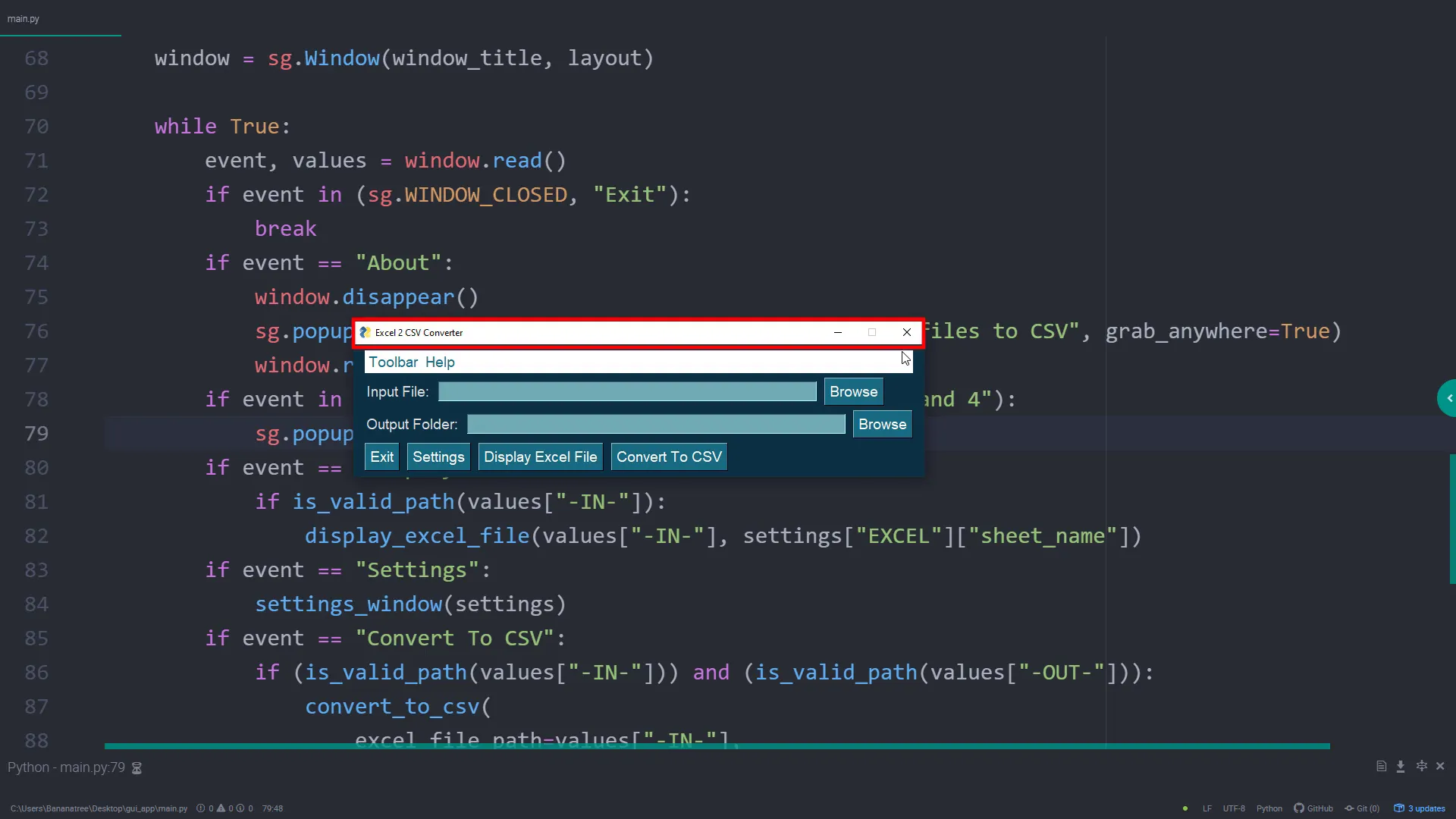This screenshot has width=1456, height=819.
Task: Open the Toolbar menu in converter window
Action: point(393,362)
